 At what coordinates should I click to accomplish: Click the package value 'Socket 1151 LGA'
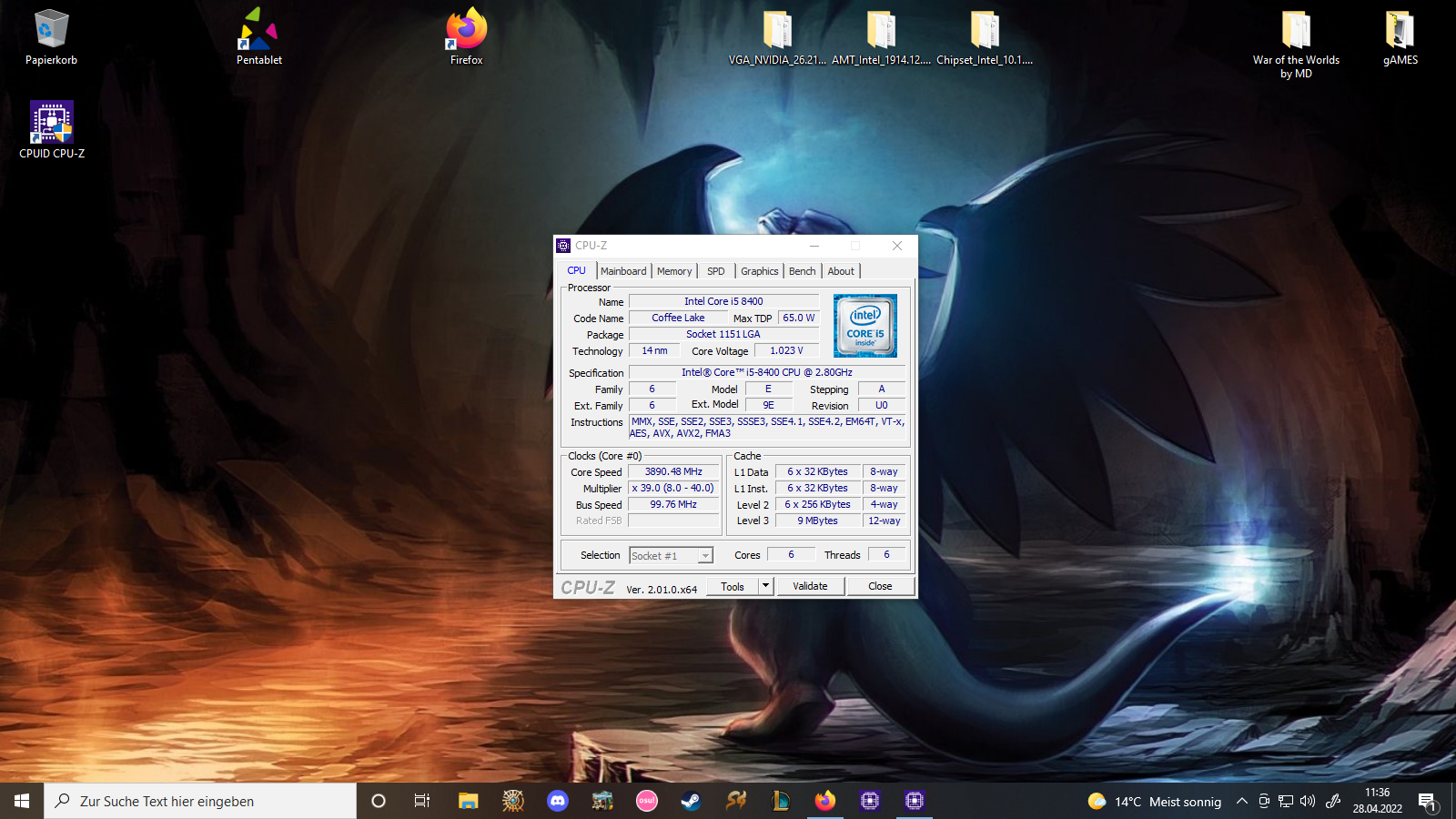coord(723,334)
